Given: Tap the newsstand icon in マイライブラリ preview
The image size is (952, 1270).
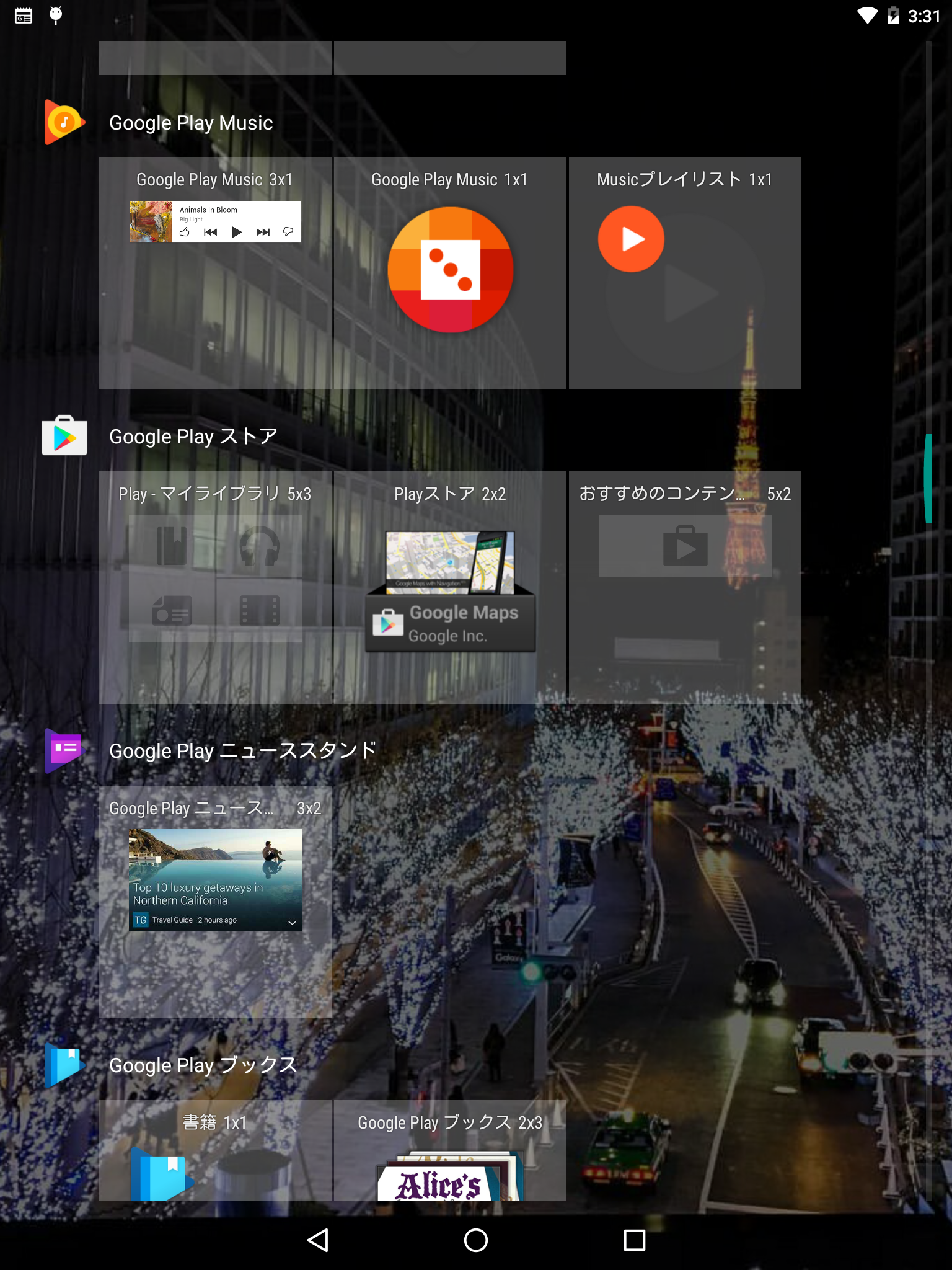Looking at the screenshot, I should 172,610.
